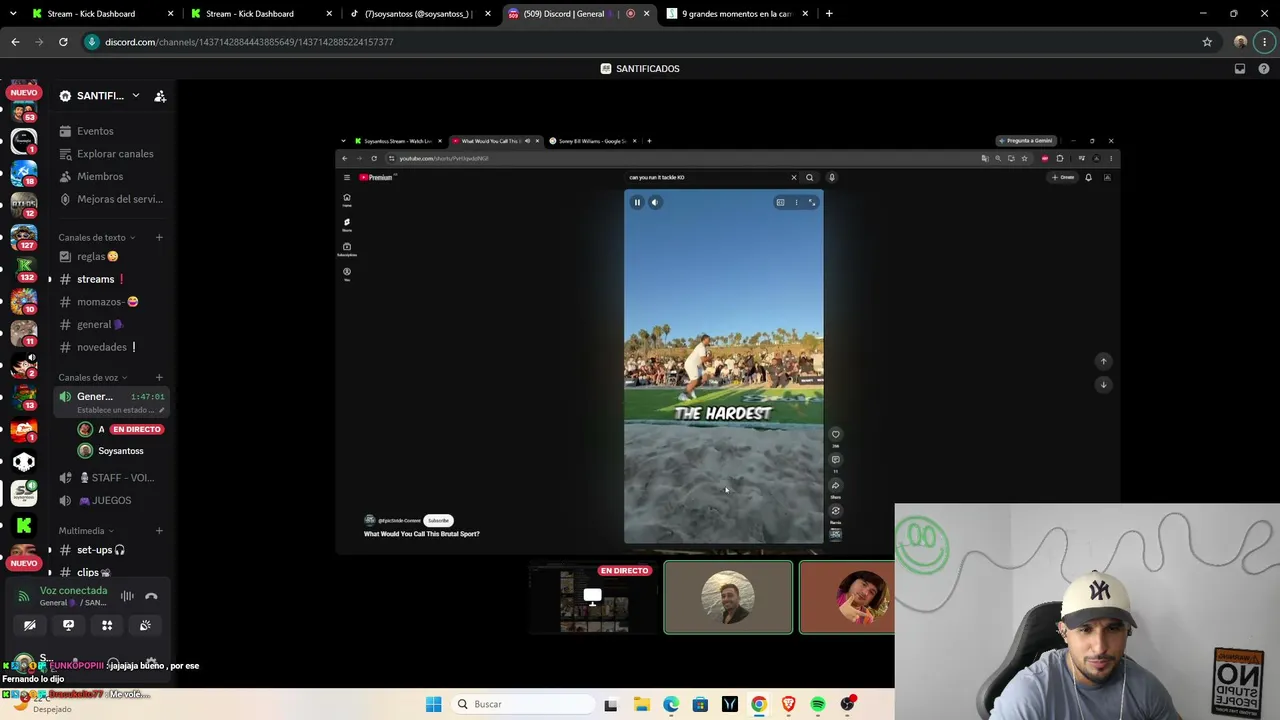Open Brave browser from the taskbar
The height and width of the screenshot is (720, 1280).
789,704
